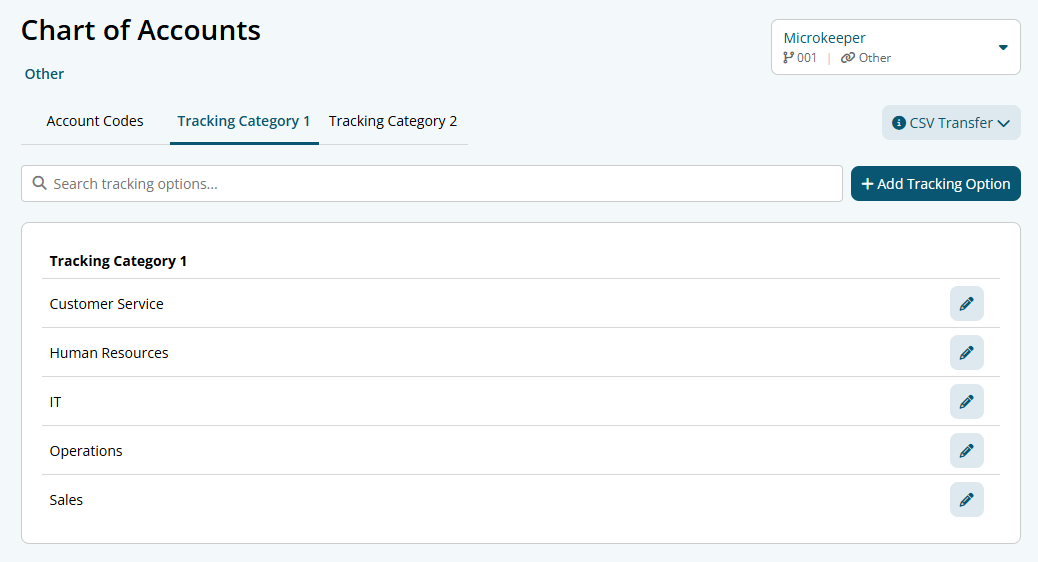Open edit for Operations row
This screenshot has height=562, width=1038.
[x=966, y=450]
